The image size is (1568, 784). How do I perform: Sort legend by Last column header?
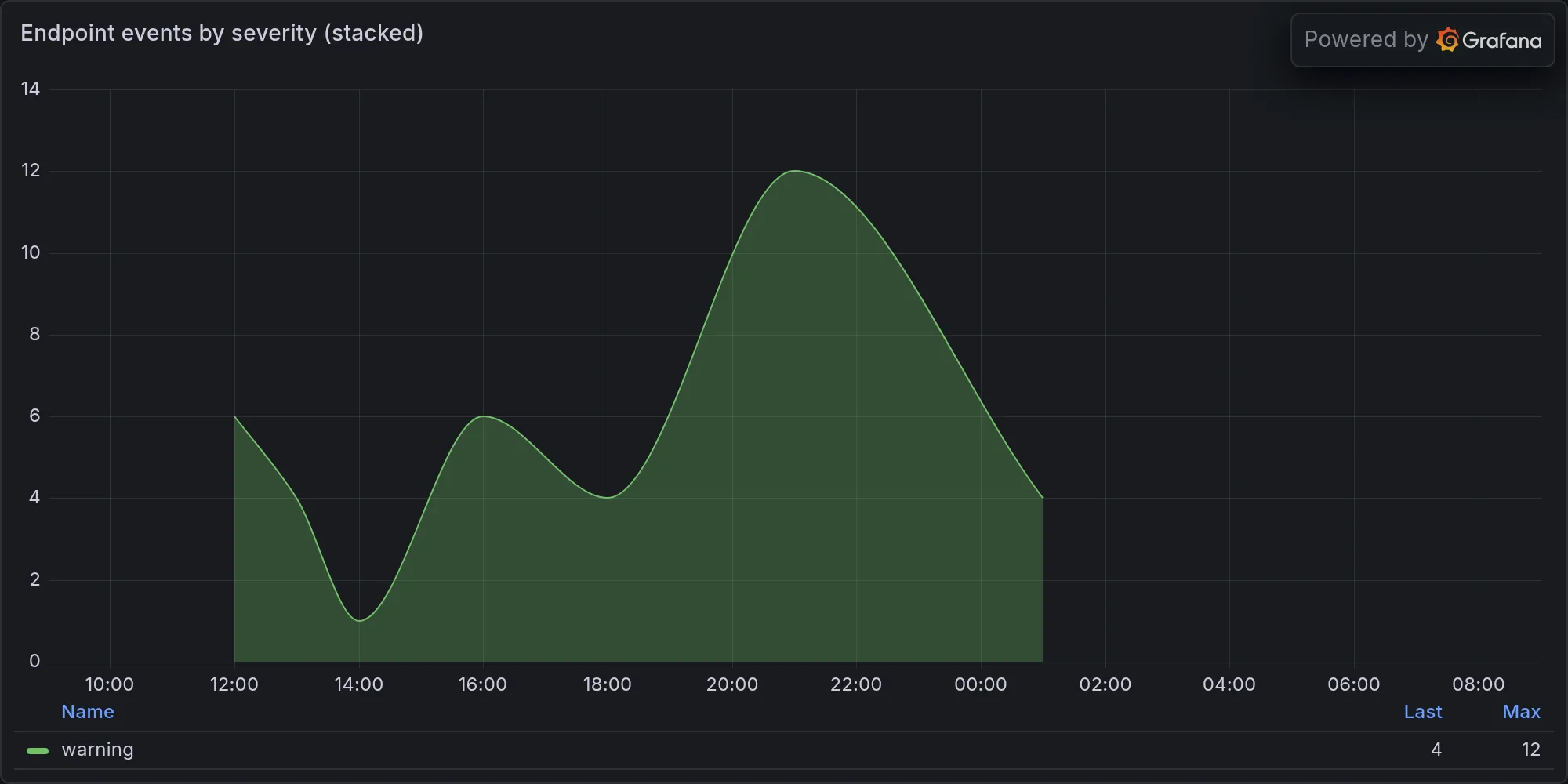(x=1422, y=712)
